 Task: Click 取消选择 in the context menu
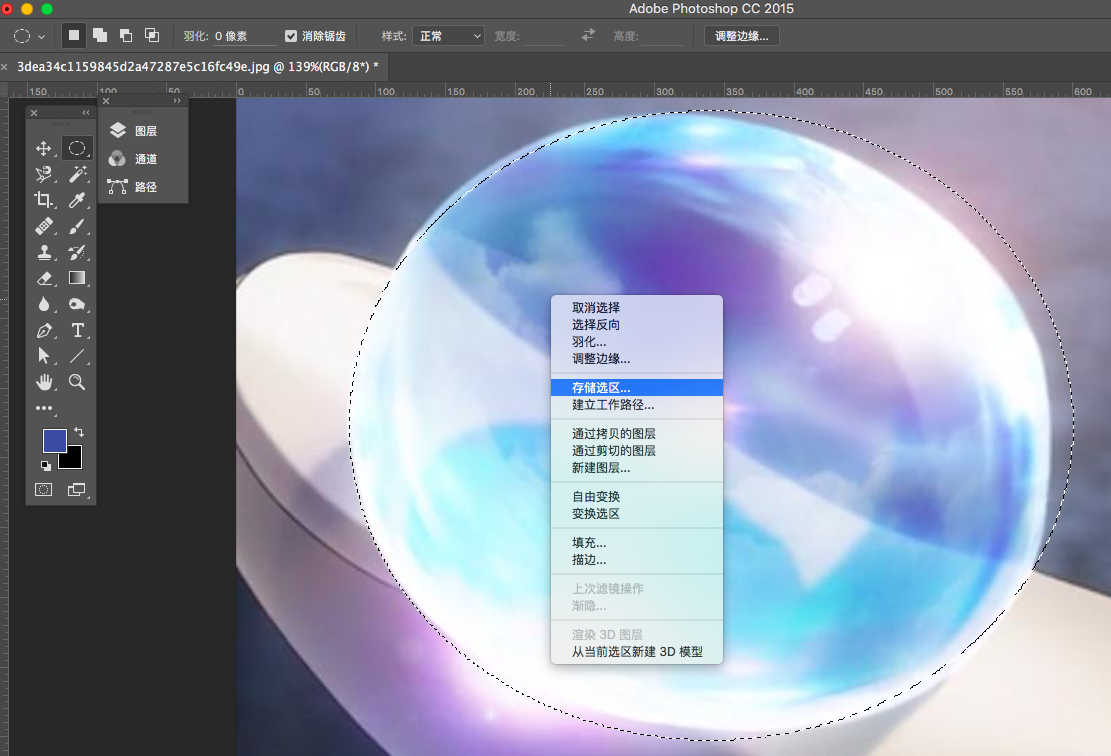tap(600, 308)
